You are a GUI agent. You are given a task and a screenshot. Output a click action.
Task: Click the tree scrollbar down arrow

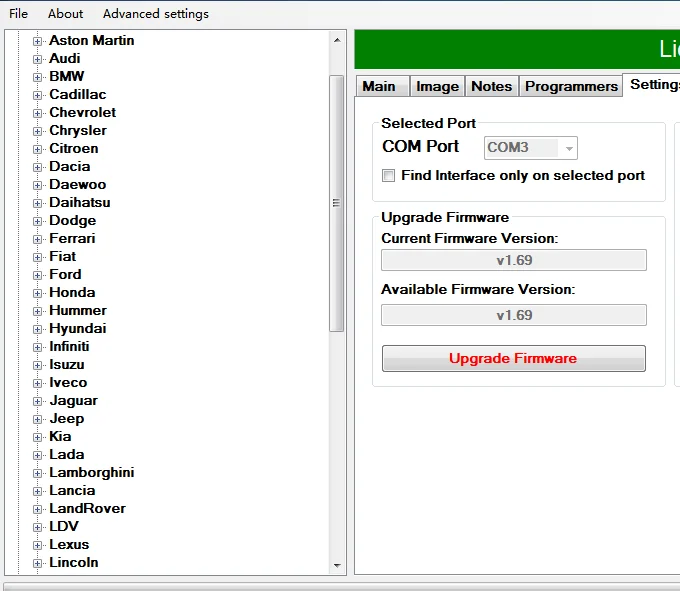pyautogui.click(x=337, y=565)
